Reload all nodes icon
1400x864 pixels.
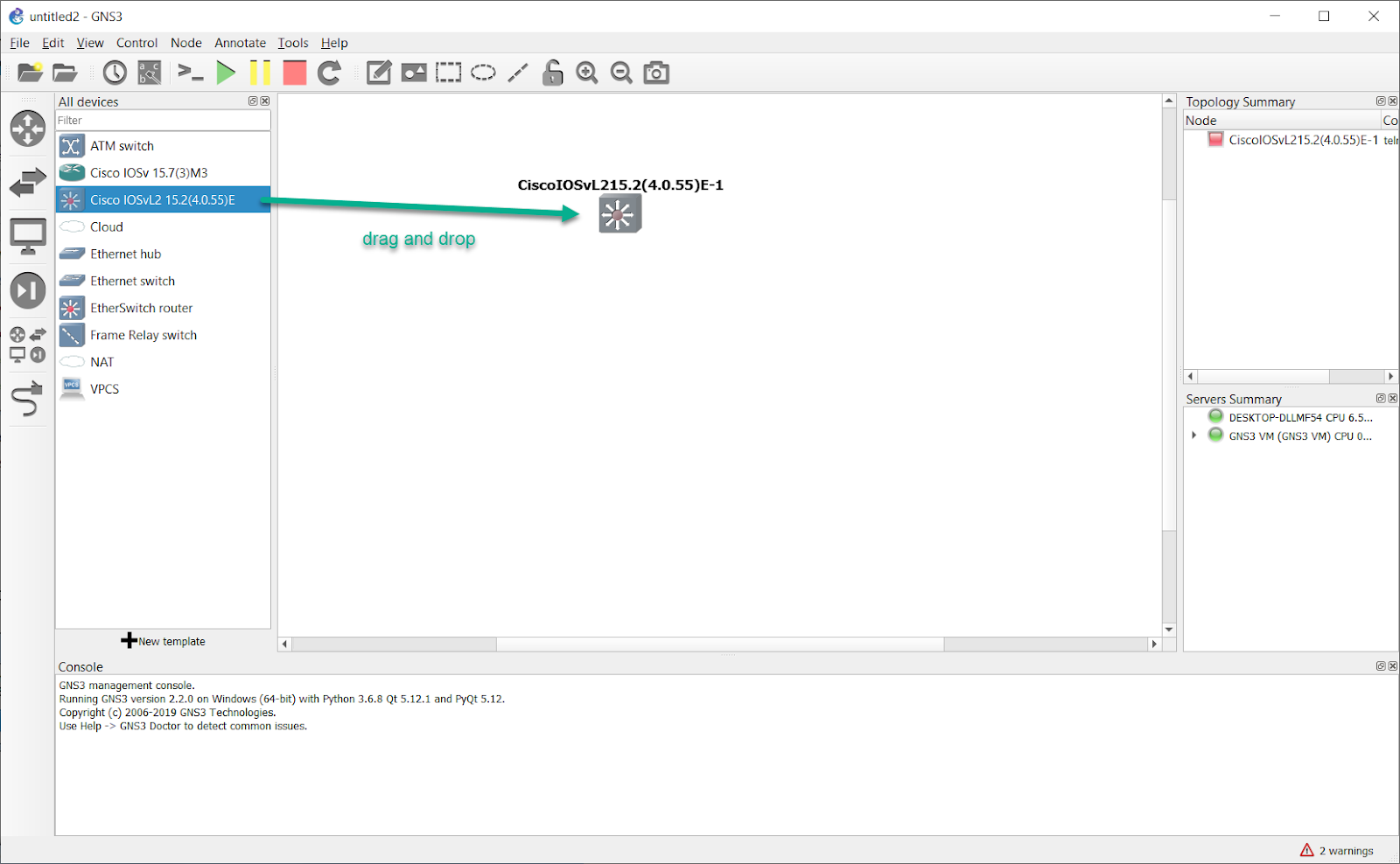click(x=329, y=73)
